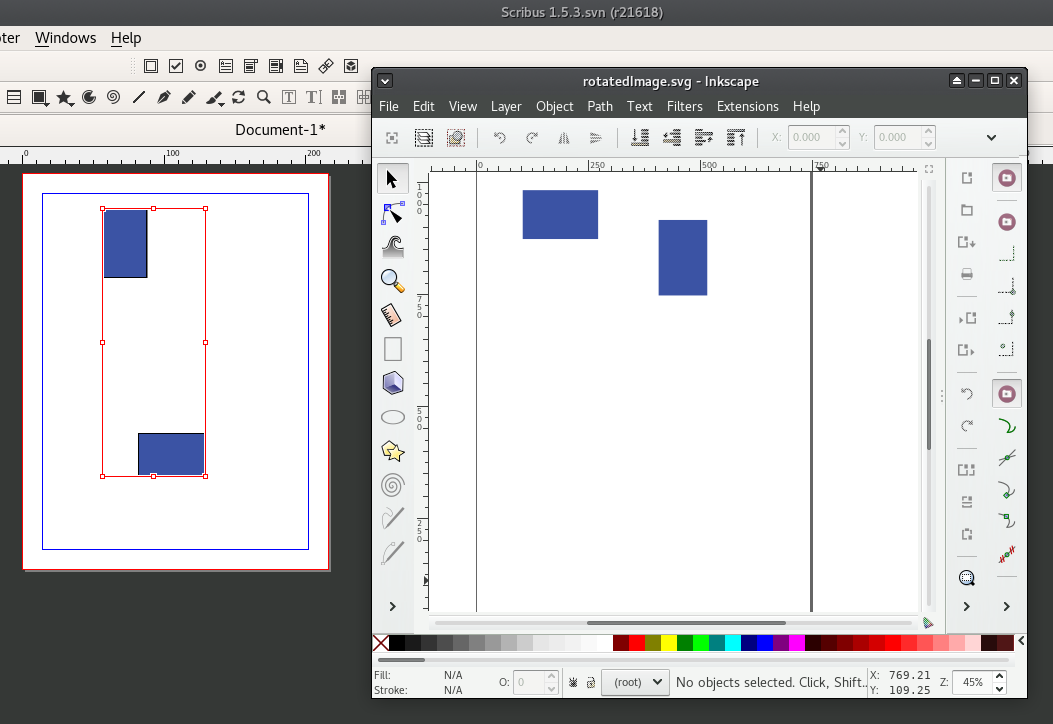Open the Scribus Windows menu
The width and height of the screenshot is (1053, 724).
coord(65,38)
